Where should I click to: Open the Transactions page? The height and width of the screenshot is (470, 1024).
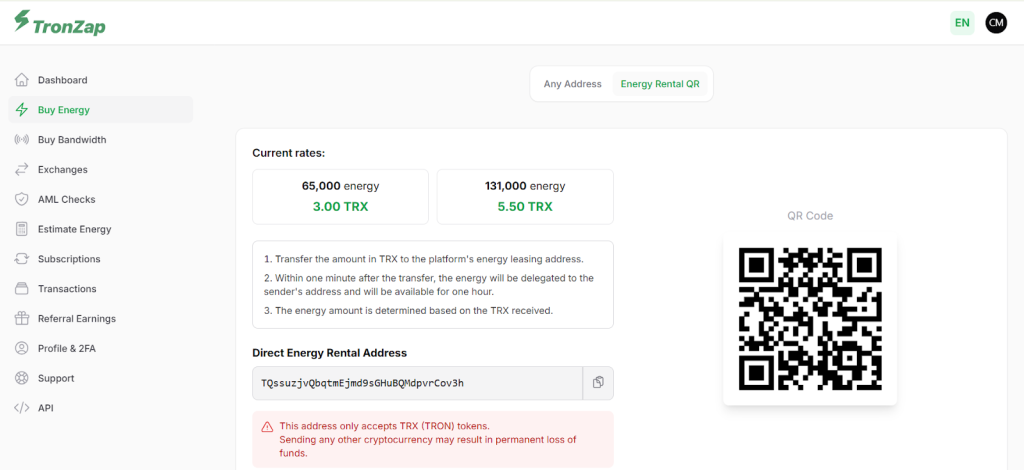click(67, 289)
